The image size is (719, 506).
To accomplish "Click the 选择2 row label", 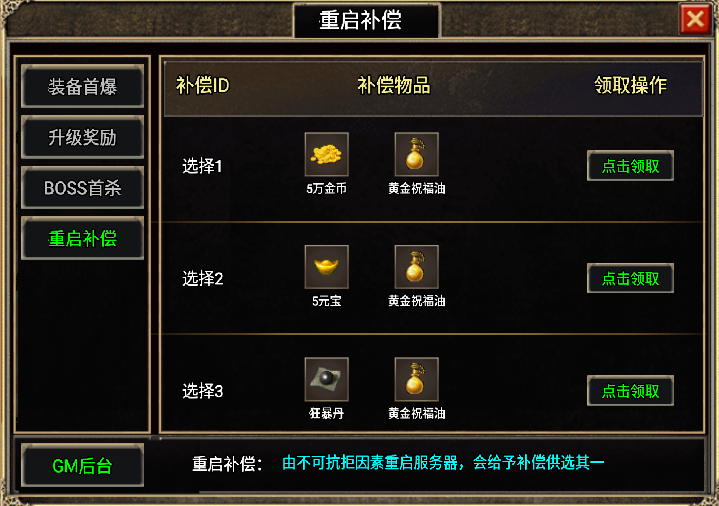I will coord(202,278).
